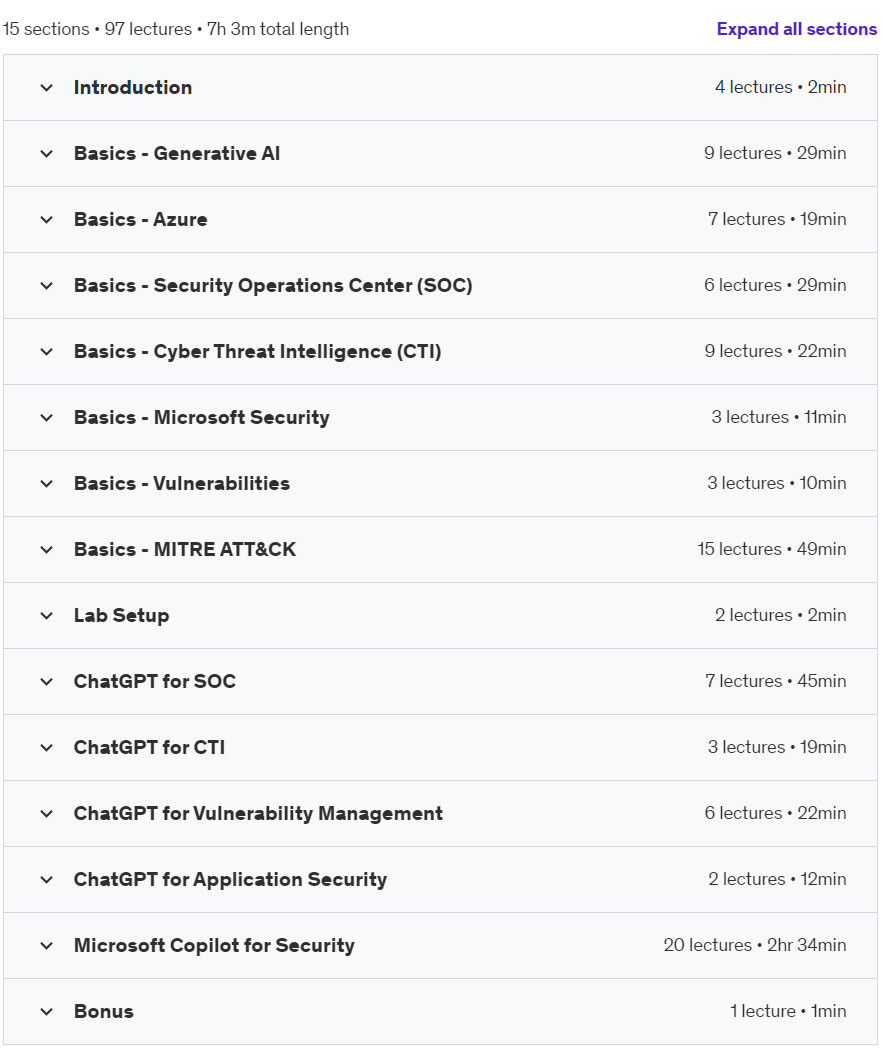Expand the Security Operations Center (SOC) chevron
The height and width of the screenshot is (1049, 882).
tap(46, 286)
